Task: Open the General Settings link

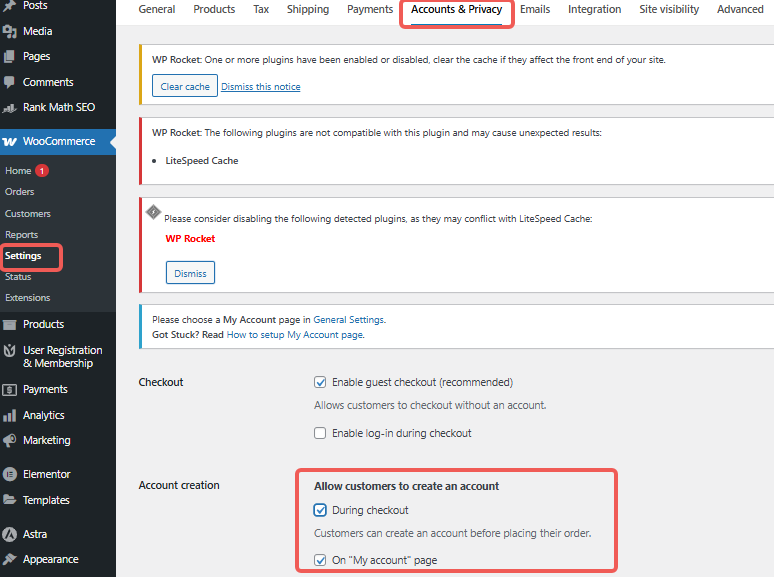Action: (x=348, y=320)
